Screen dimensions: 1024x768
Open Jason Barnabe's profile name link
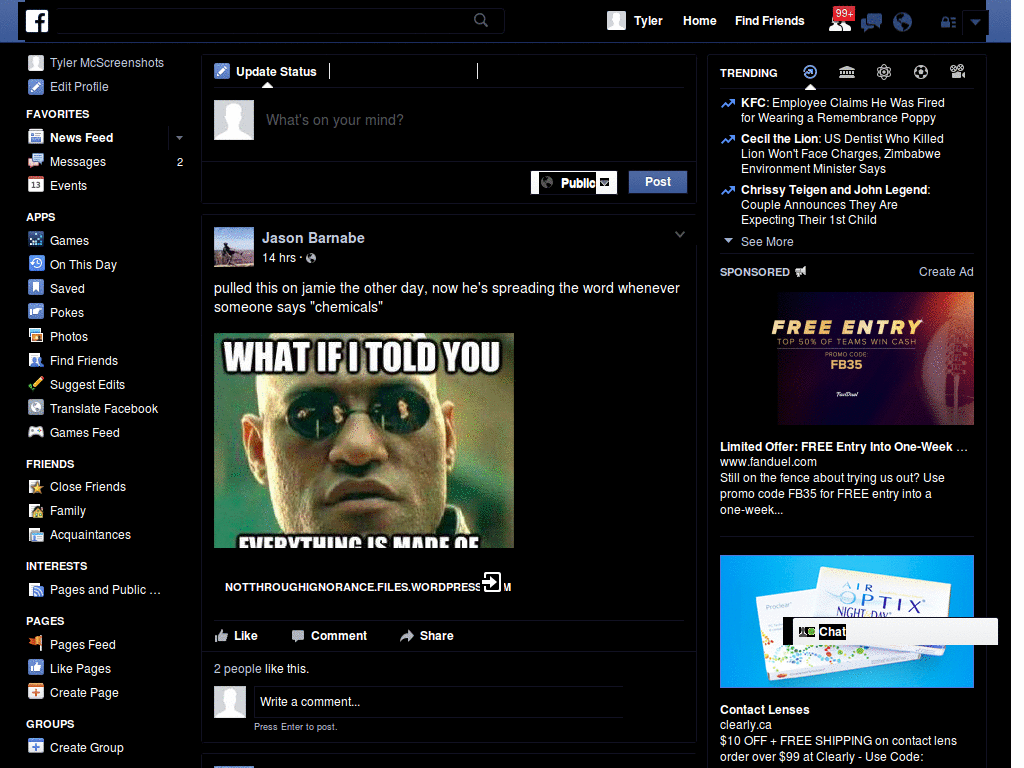pos(313,238)
